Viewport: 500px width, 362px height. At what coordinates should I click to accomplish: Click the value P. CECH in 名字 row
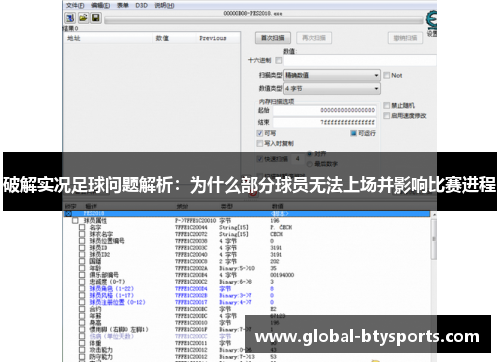pos(281,228)
